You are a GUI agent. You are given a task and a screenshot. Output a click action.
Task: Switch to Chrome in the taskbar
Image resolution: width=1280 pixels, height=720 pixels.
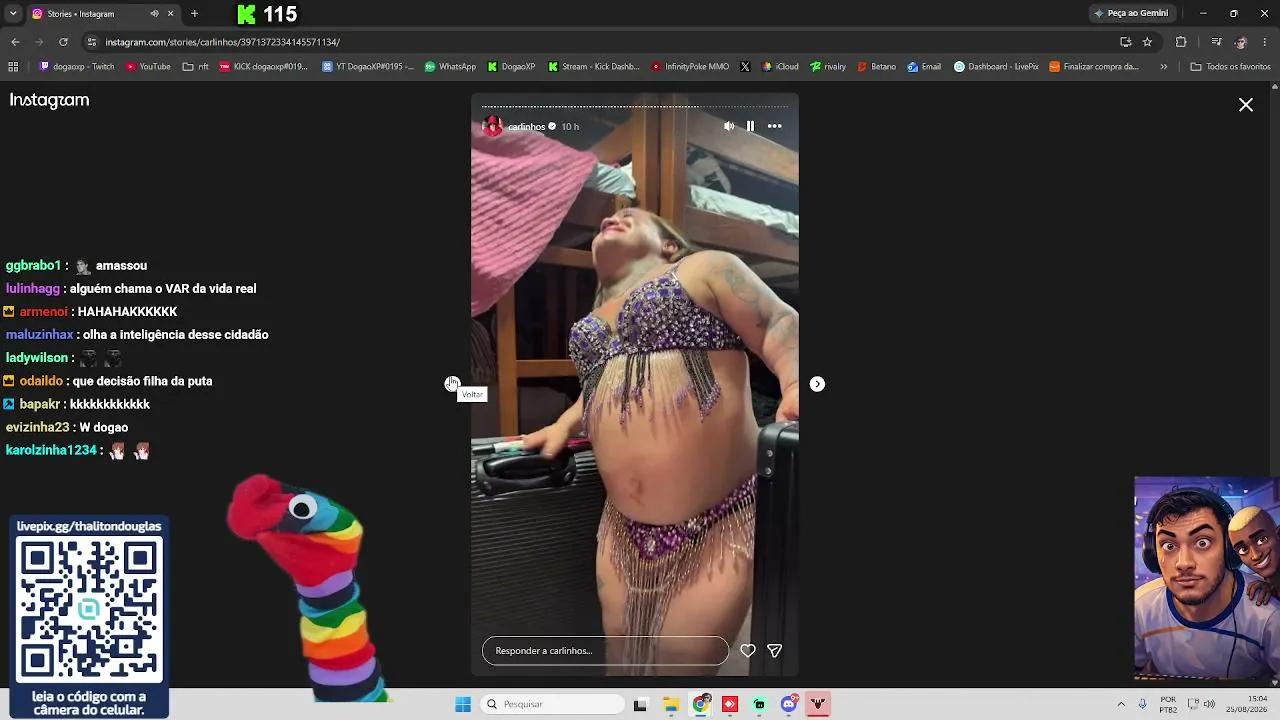tap(701, 704)
